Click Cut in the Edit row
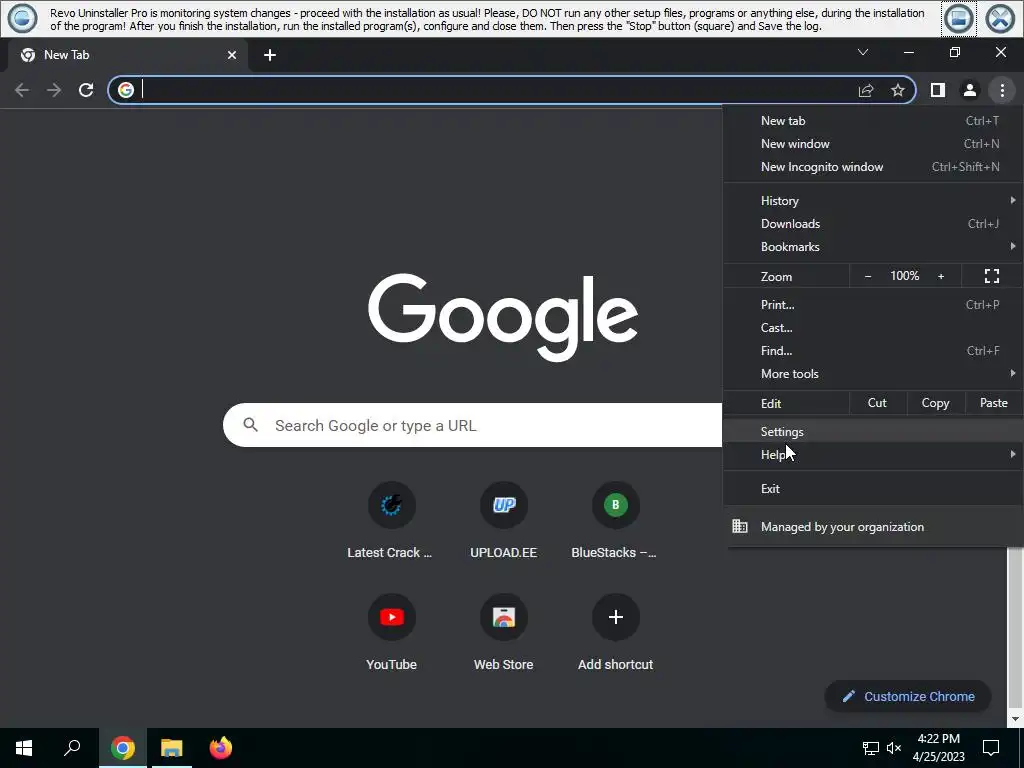 [x=877, y=403]
